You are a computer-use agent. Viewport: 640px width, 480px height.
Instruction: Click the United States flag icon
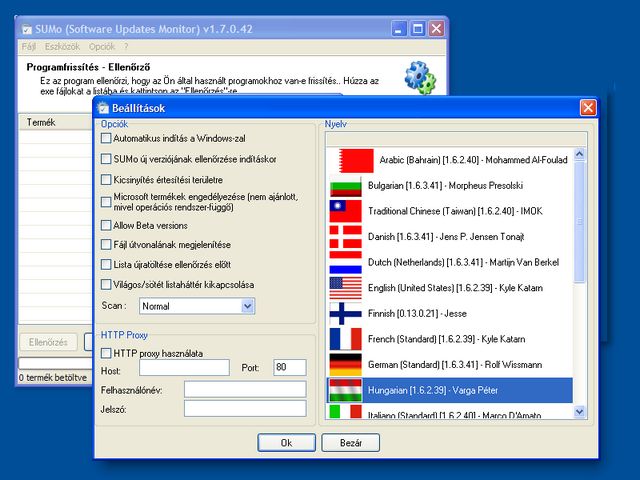[x=345, y=288]
